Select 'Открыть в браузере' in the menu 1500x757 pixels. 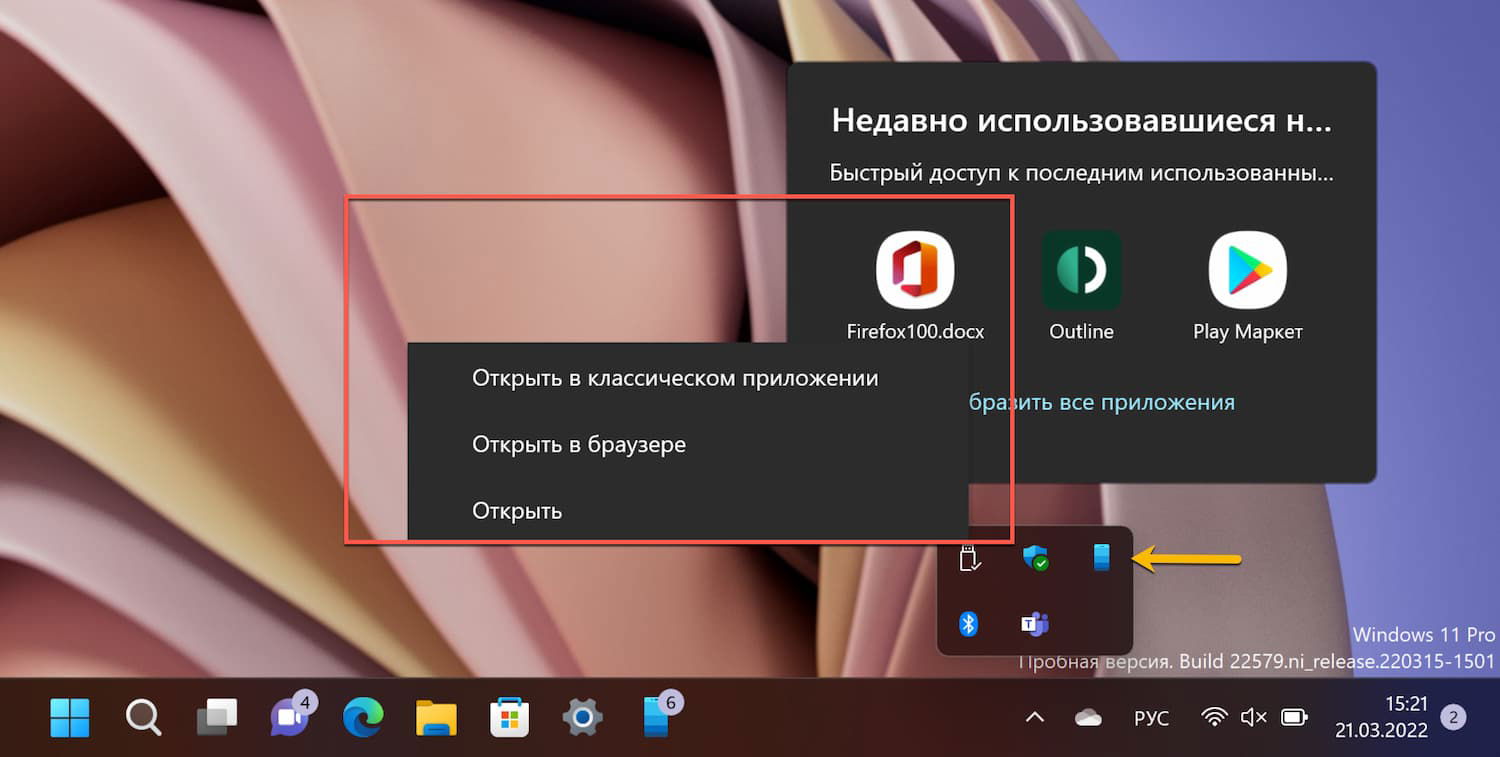tap(578, 444)
